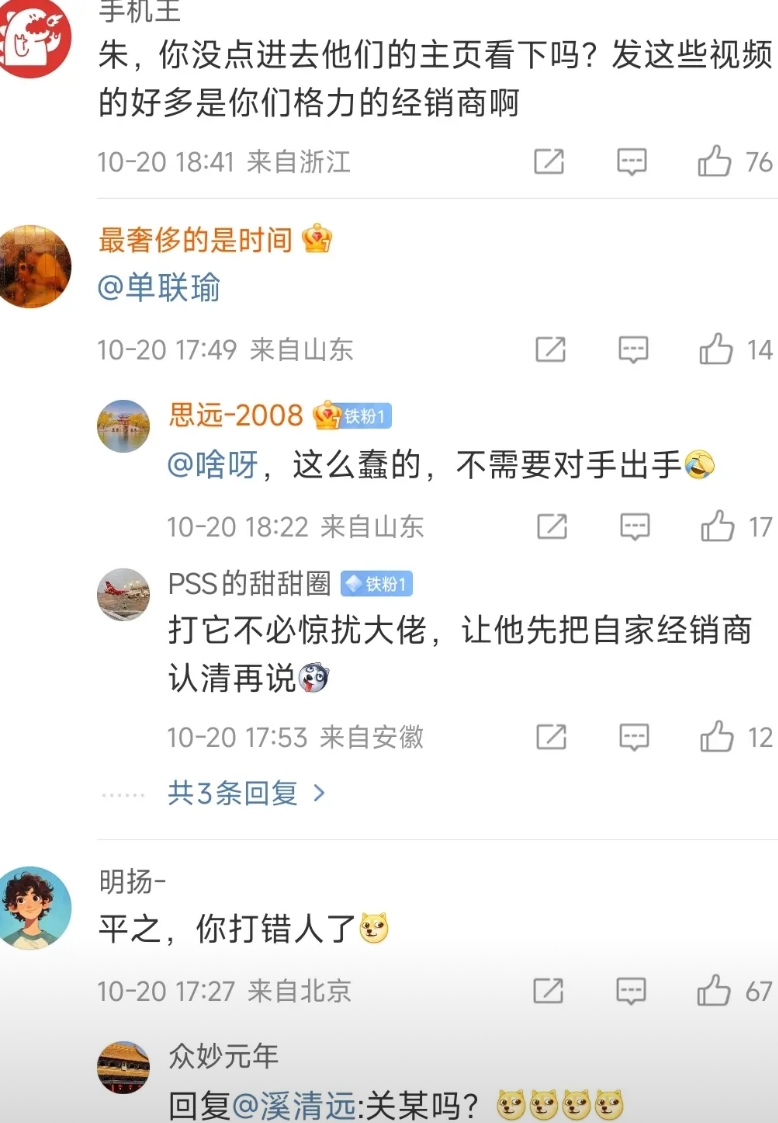Open the @溪清远 mention link
Image resolution: width=778 pixels, height=1123 pixels.
[294, 1105]
